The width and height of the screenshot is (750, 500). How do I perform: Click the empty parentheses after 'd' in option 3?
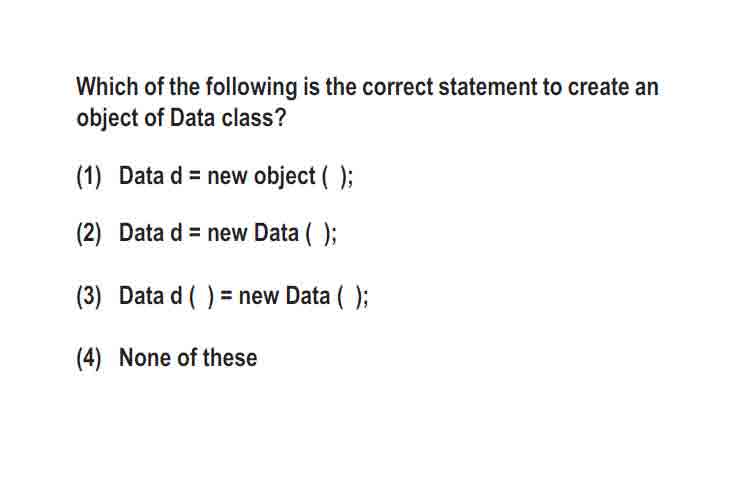point(201,297)
